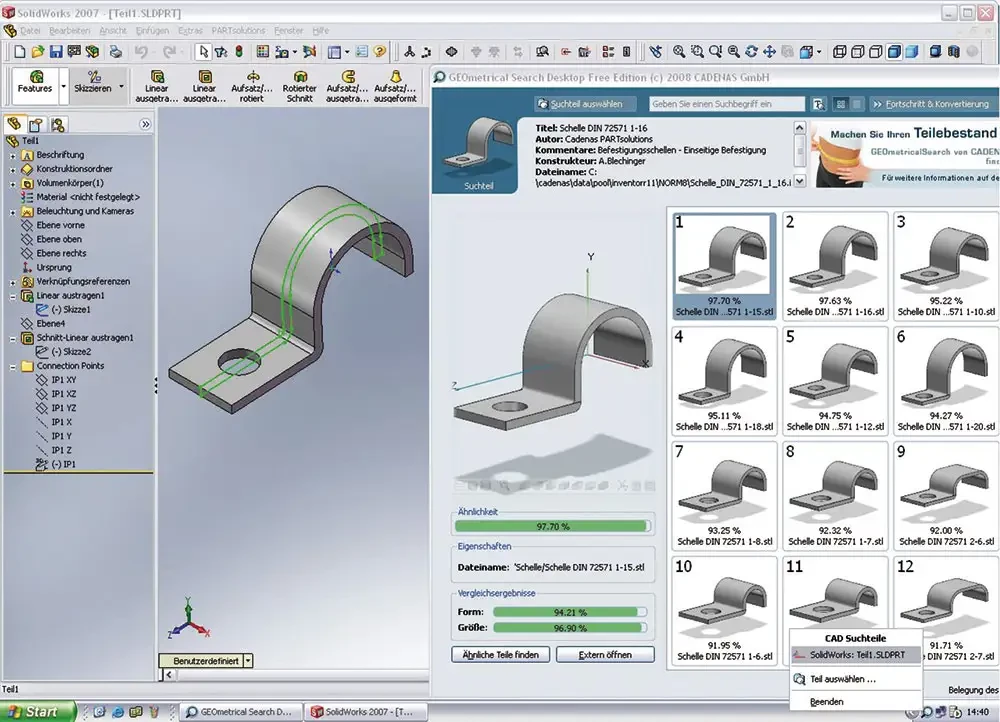Open the Skizzieren dropdown arrow
Image resolution: width=1000 pixels, height=722 pixels.
point(121,85)
